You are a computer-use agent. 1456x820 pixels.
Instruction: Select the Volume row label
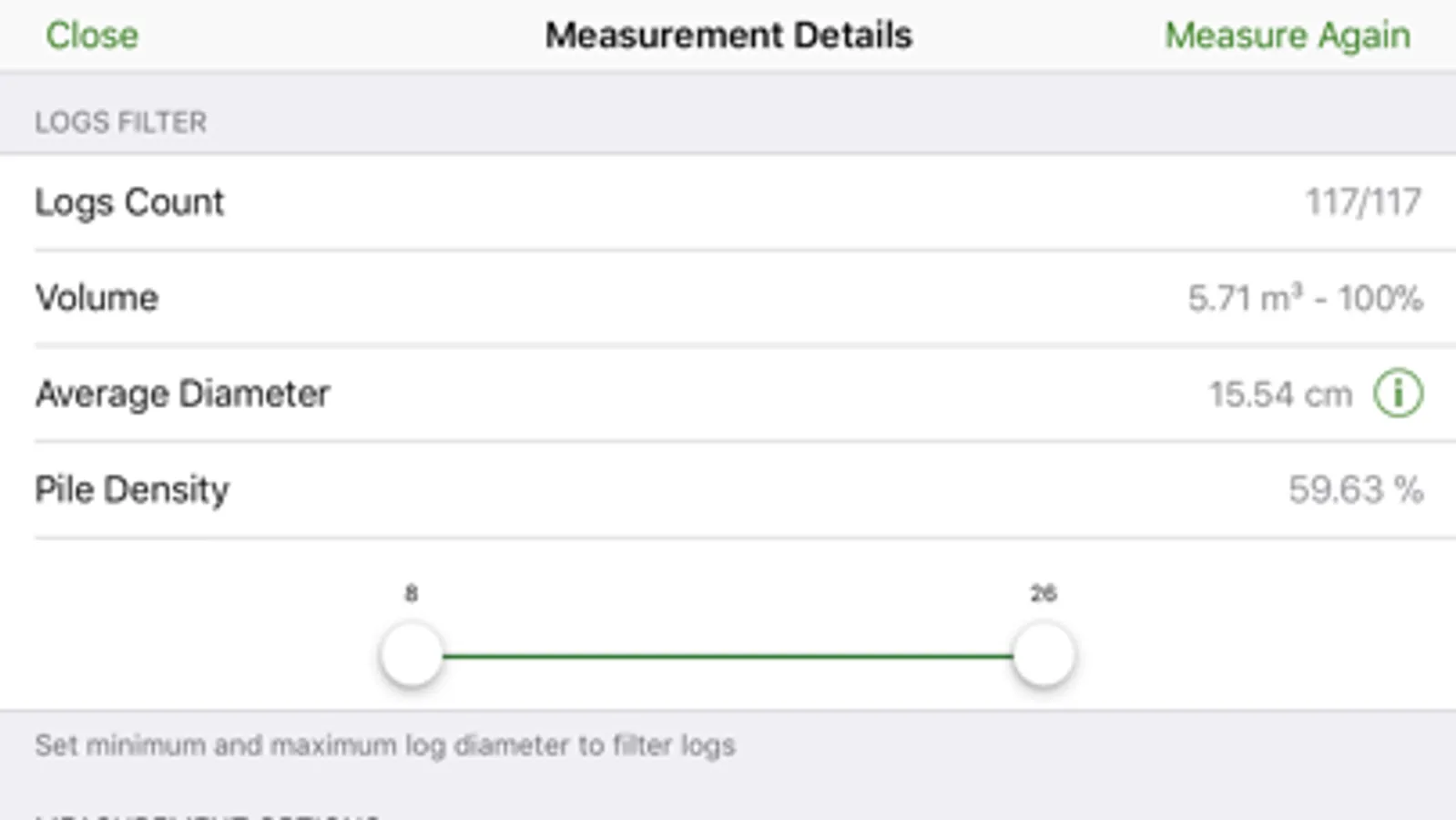point(97,298)
